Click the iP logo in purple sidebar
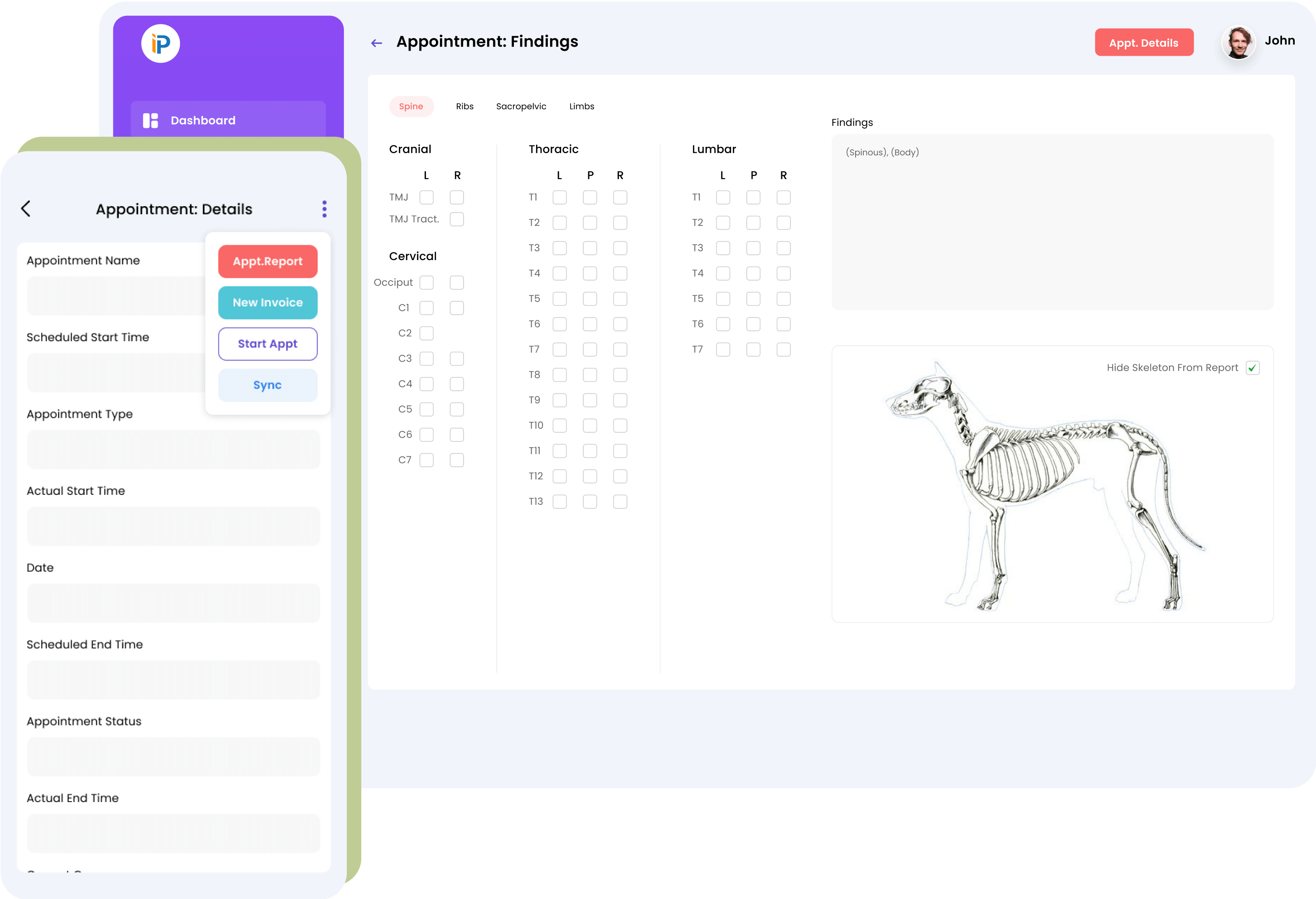 pyautogui.click(x=161, y=43)
